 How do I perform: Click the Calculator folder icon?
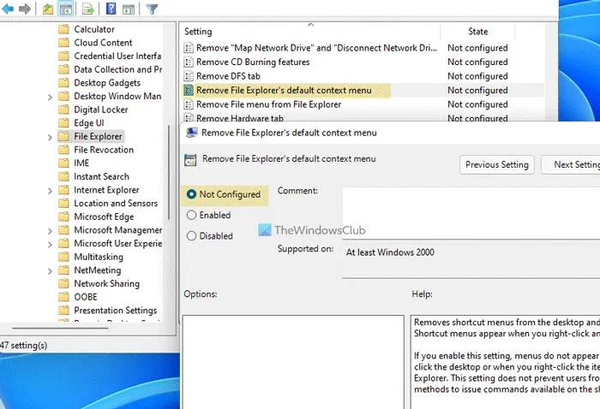[64, 29]
